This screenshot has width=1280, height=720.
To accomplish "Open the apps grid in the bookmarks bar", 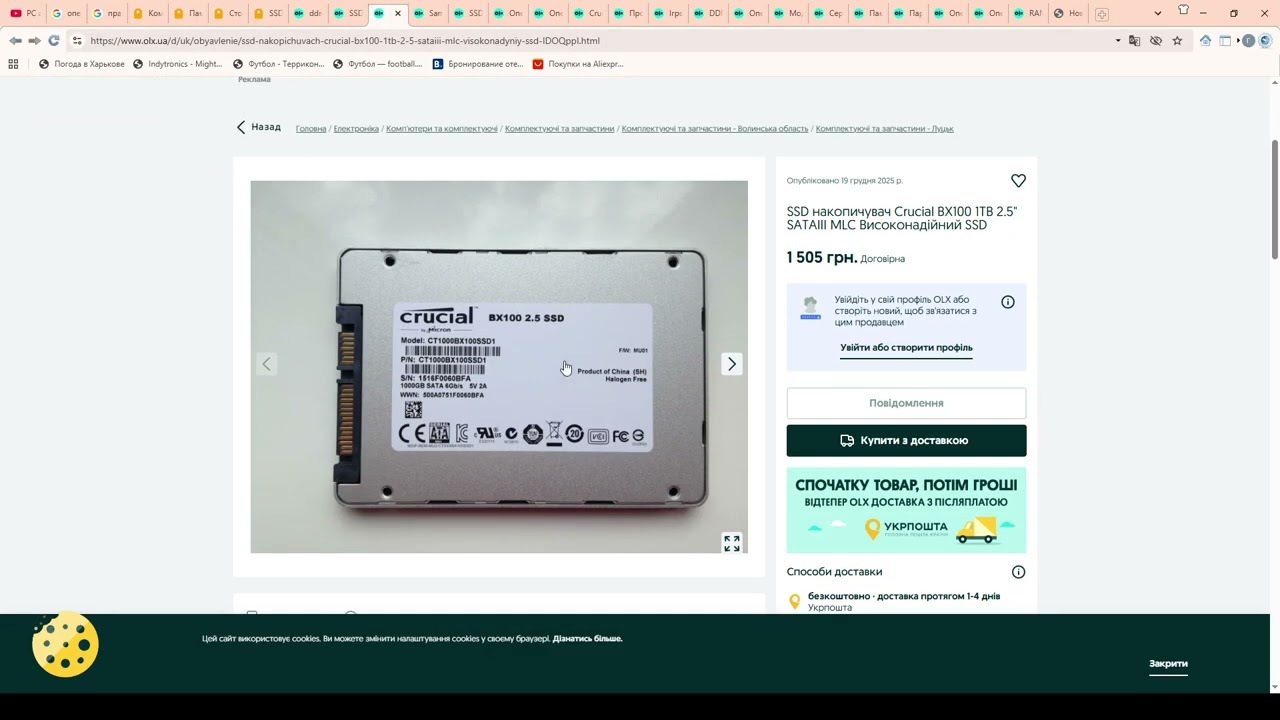I will pos(13,64).
